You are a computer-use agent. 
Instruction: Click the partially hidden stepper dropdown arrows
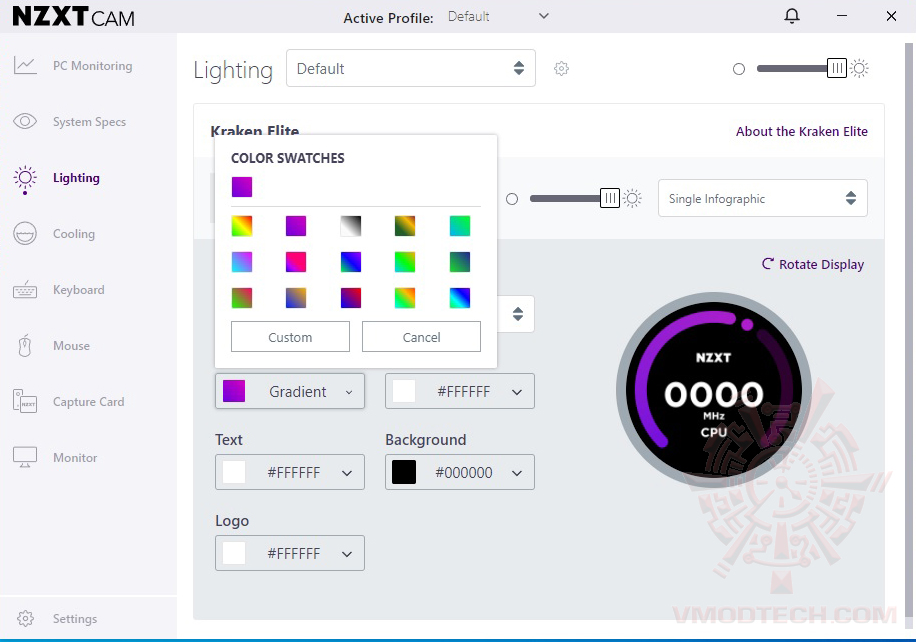[518, 314]
